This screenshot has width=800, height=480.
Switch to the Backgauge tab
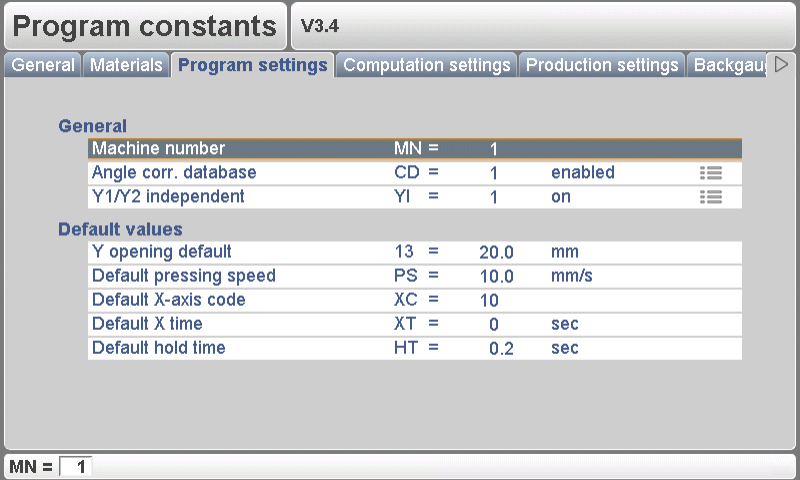(x=729, y=65)
